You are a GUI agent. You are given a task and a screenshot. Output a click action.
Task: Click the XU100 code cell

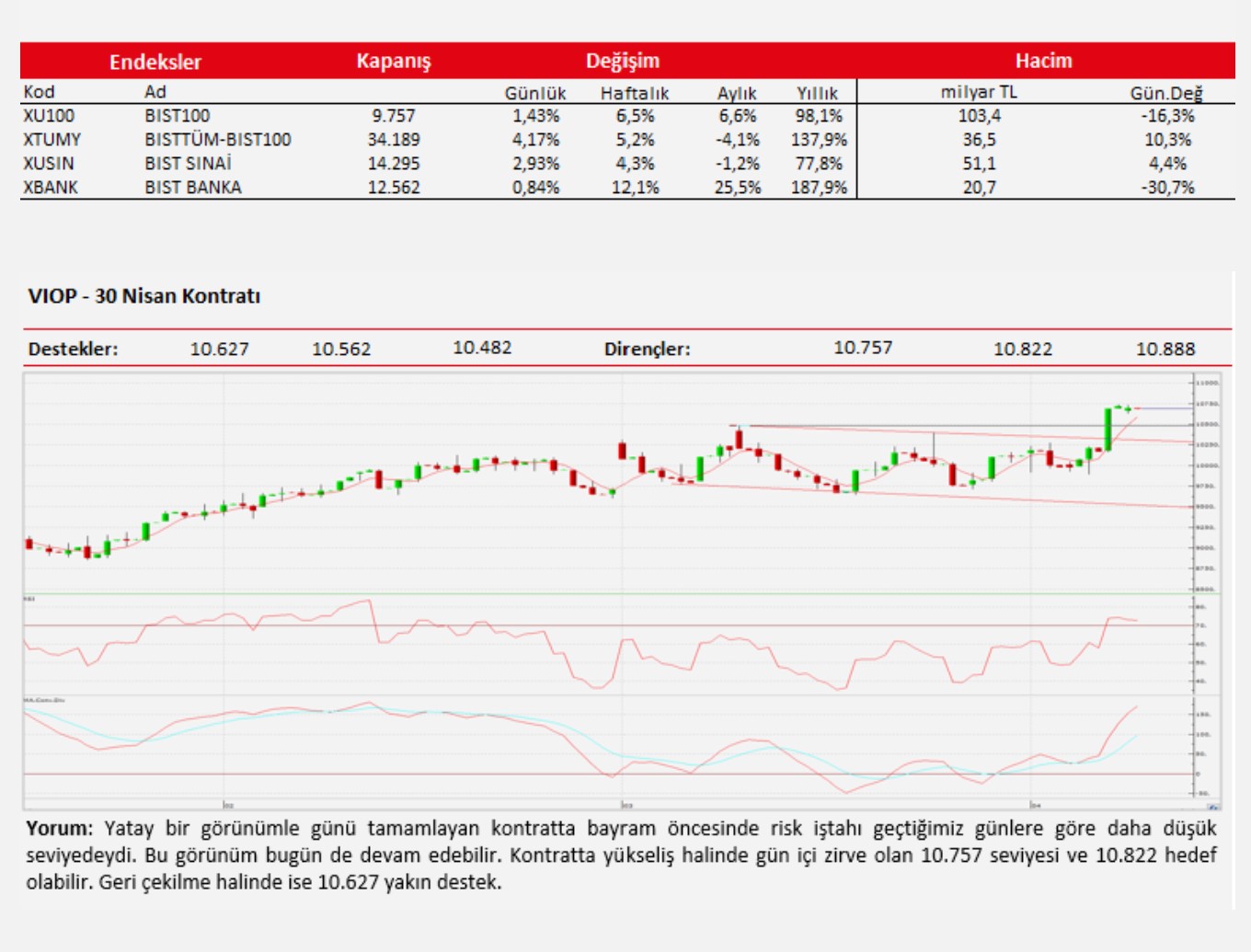49,116
